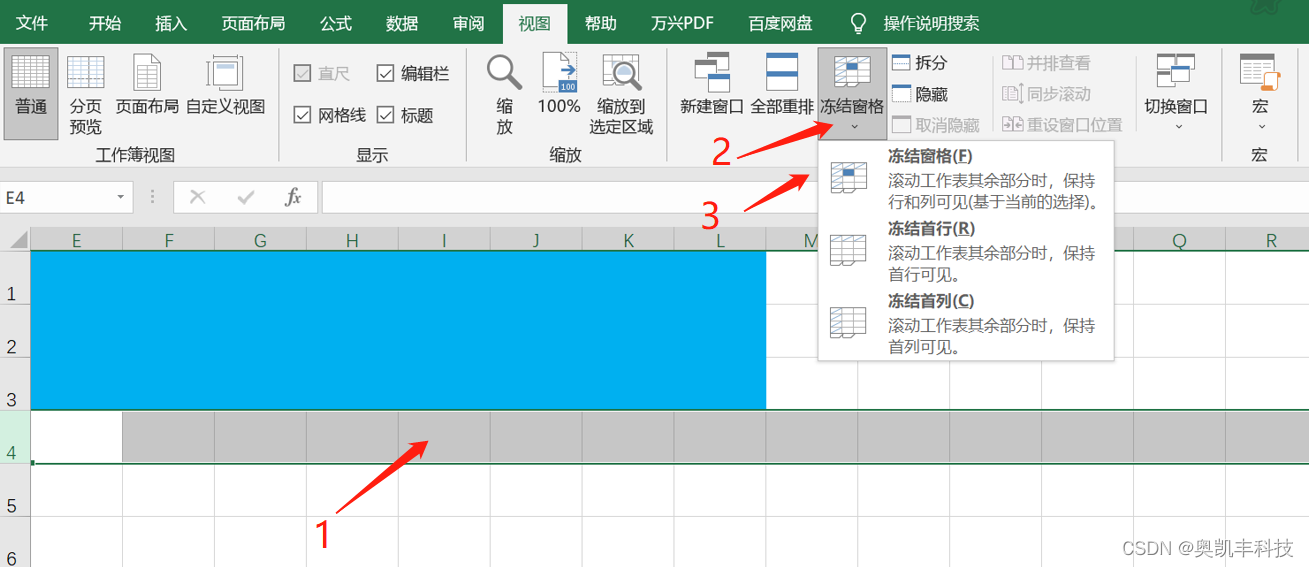
Task: Select column F header
Action: coord(169,239)
